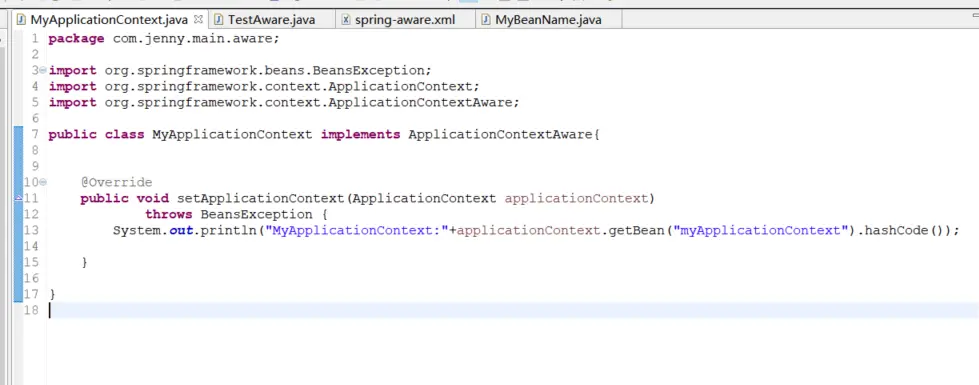Click the 'throws' keyword on line 12
The width and height of the screenshot is (979, 385).
click(x=169, y=215)
